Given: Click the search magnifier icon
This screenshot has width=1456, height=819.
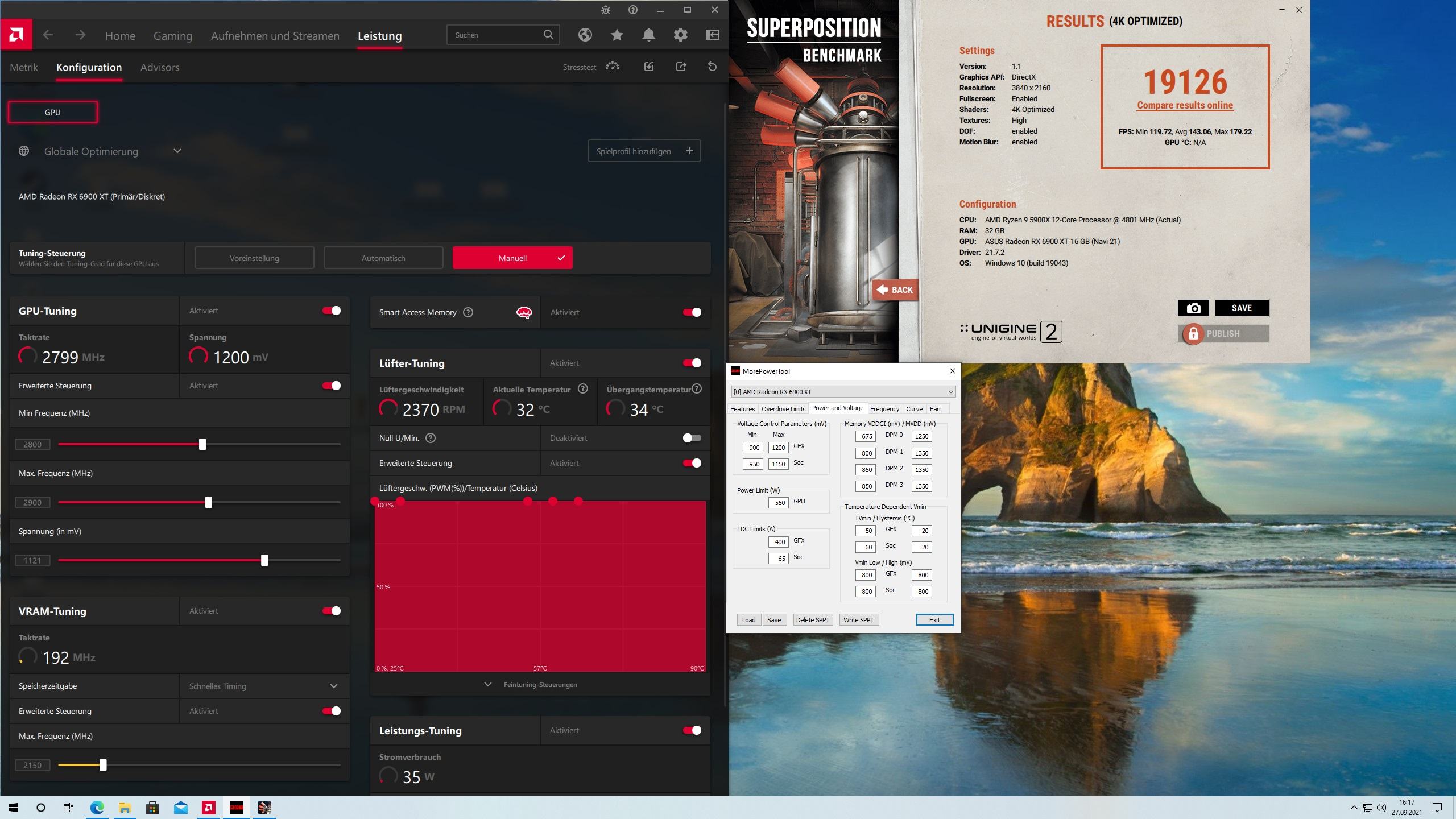Looking at the screenshot, I should (548, 35).
